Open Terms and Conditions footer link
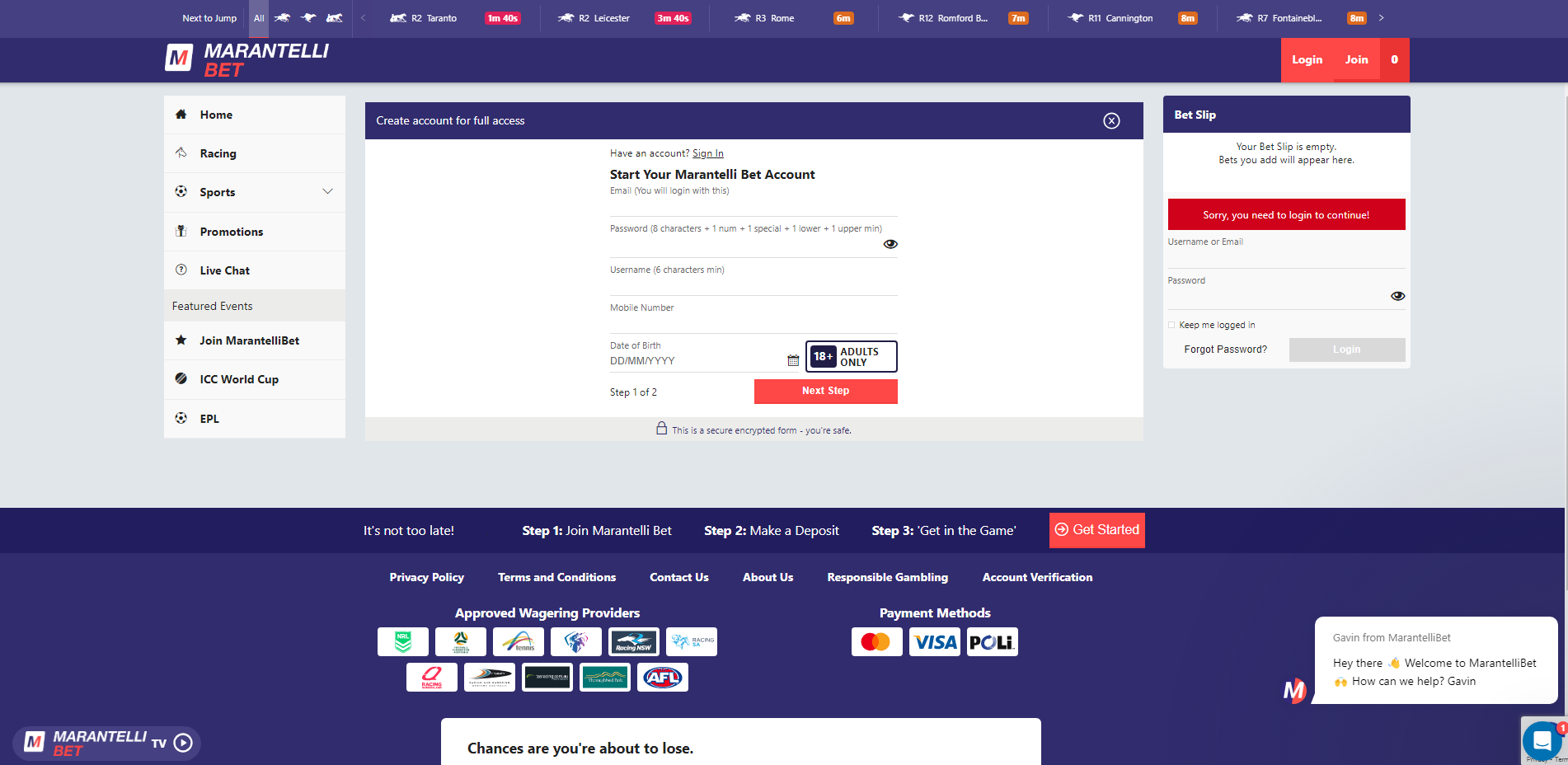The image size is (1568, 765). [x=556, y=577]
